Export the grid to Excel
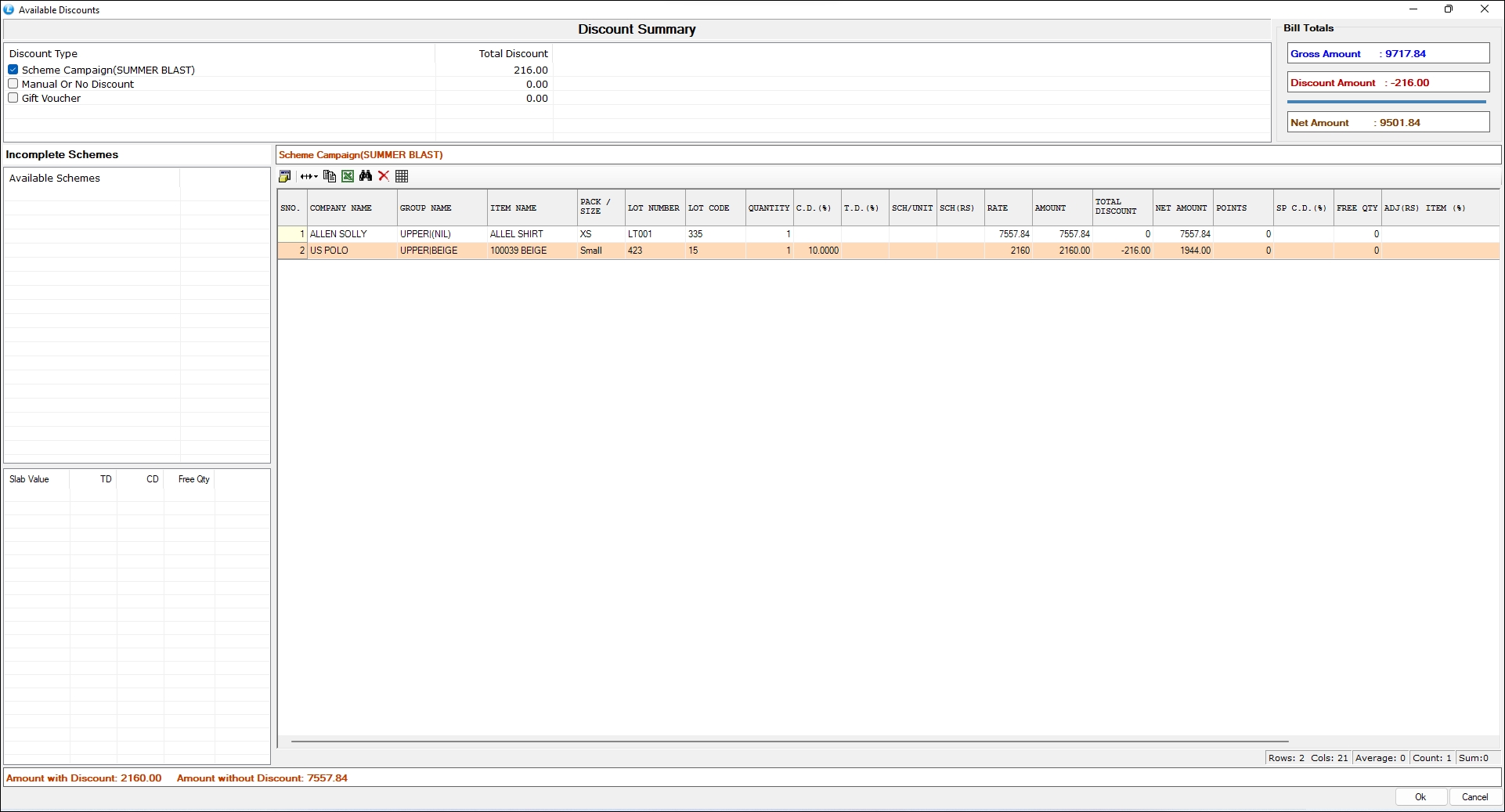 coord(348,176)
